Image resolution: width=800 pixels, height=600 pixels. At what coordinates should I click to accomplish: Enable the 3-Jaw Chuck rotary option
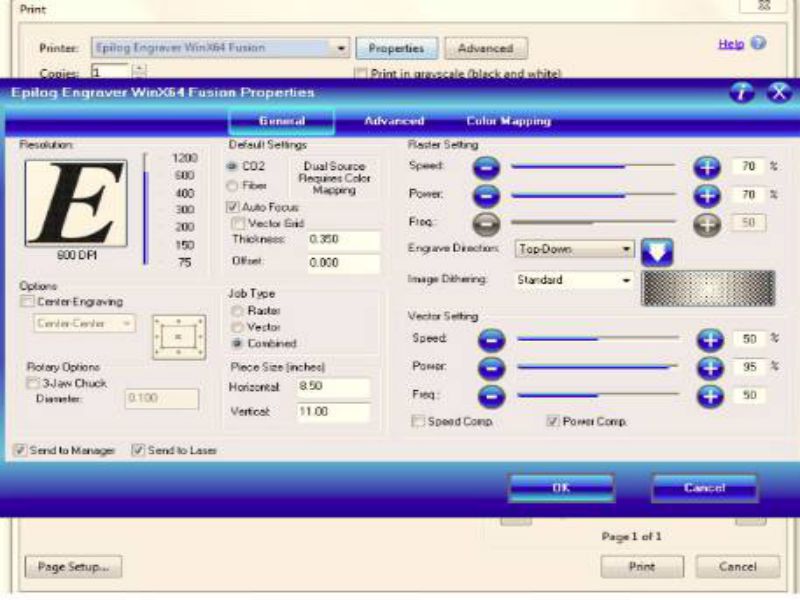coord(33,383)
